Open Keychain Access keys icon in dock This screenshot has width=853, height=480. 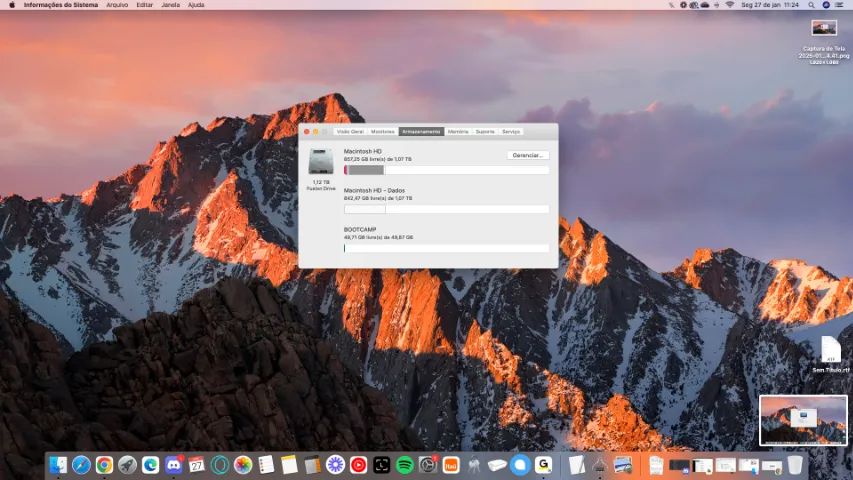pyautogui.click(x=474, y=465)
